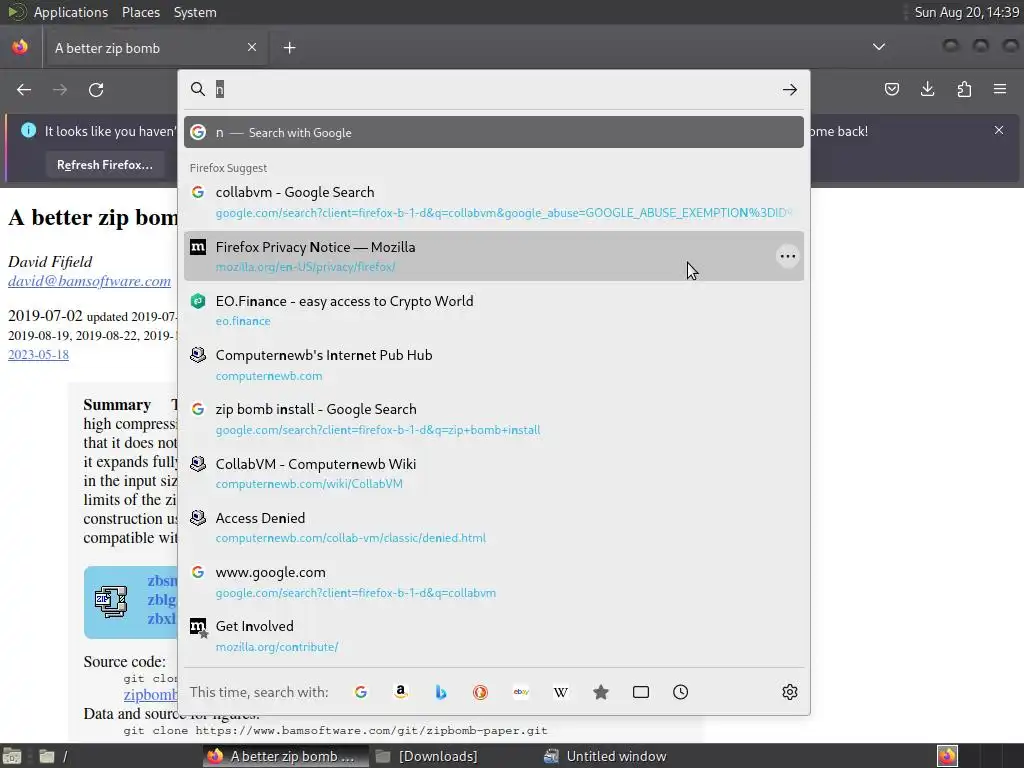The image size is (1024, 768).
Task: Select 'n — Search with Google' suggestion
Action: point(494,133)
